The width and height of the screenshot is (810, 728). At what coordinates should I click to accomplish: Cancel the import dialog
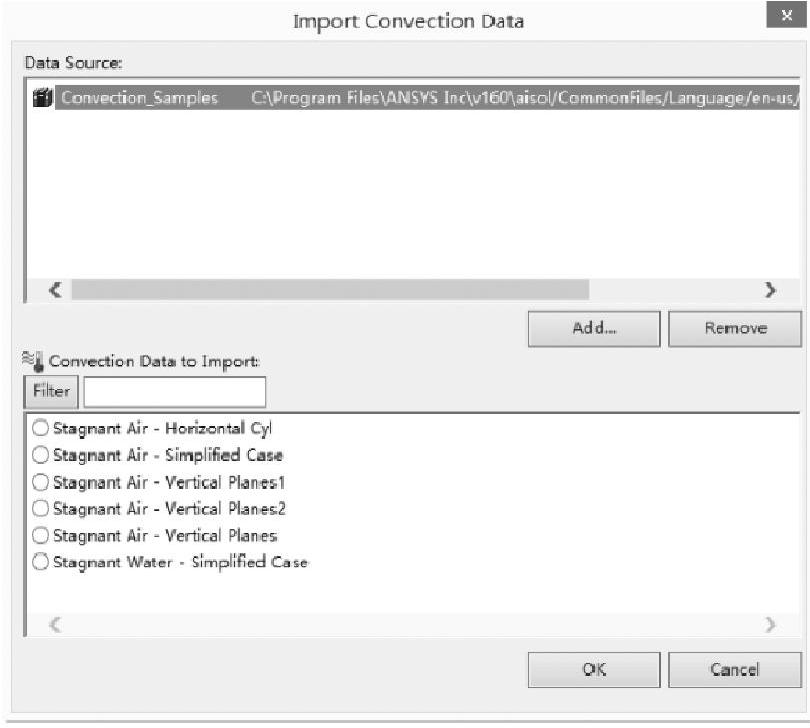(735, 670)
